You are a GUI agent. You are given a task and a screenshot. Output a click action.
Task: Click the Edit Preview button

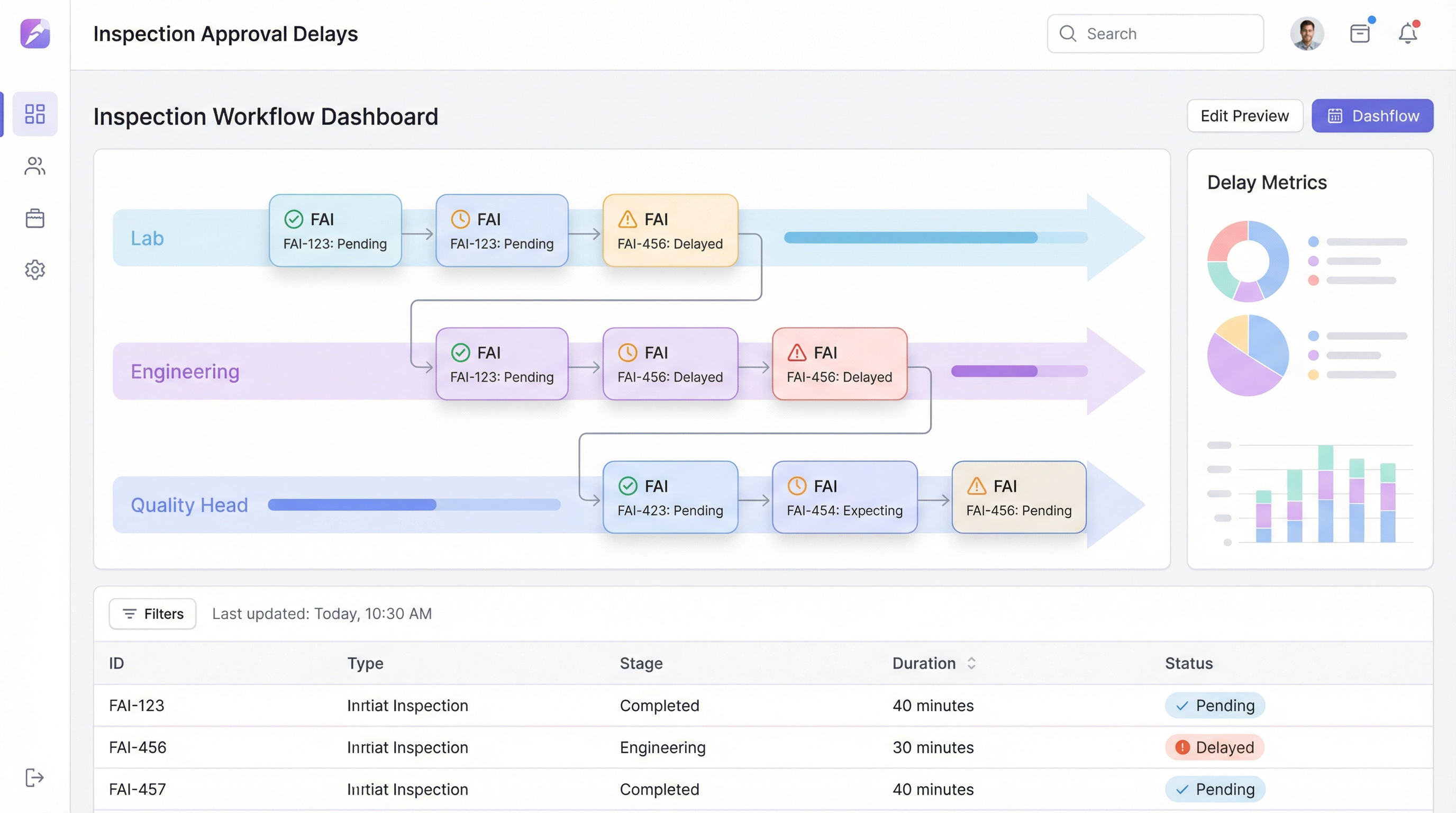click(x=1244, y=116)
